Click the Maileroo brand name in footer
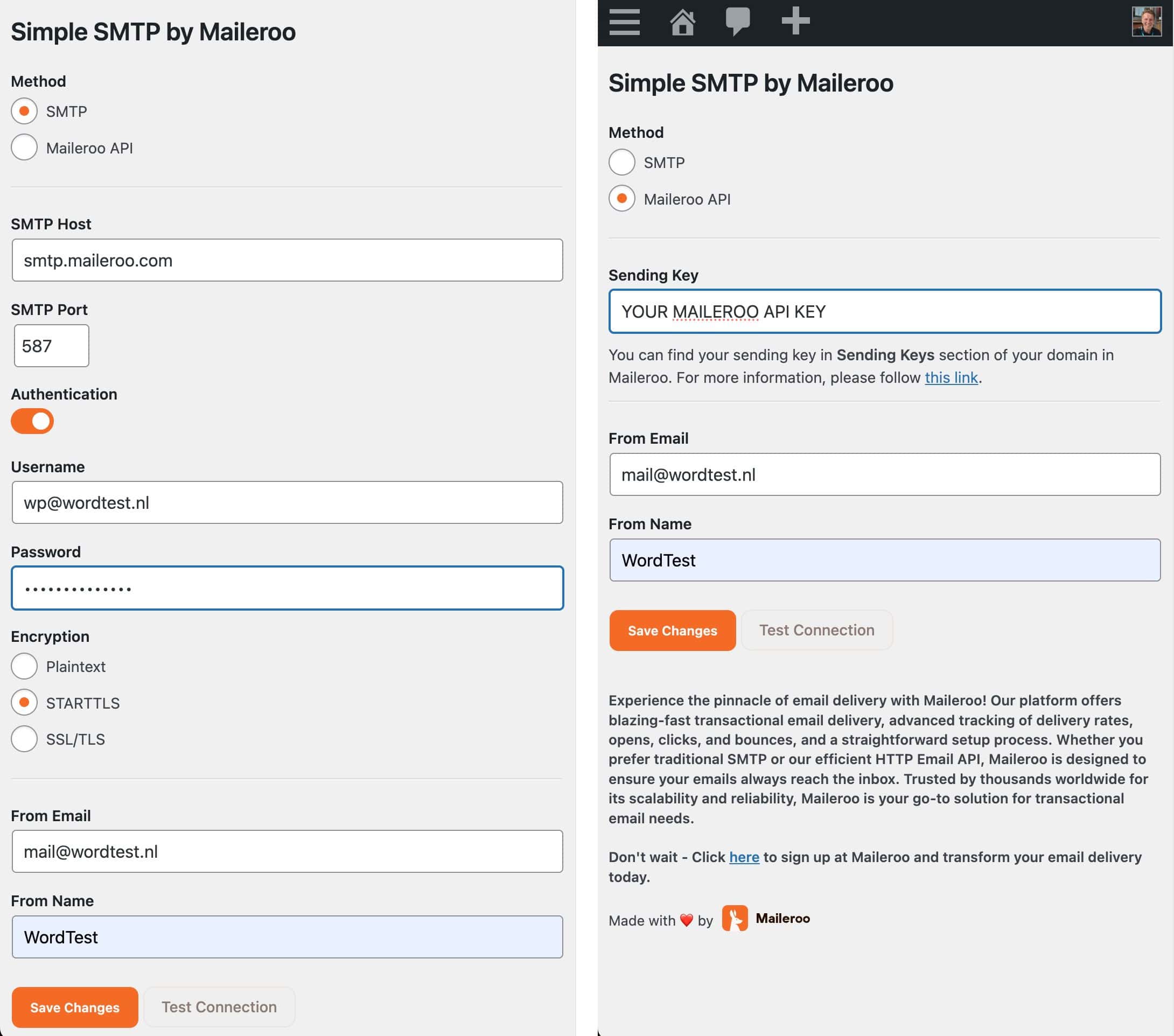This screenshot has width=1174, height=1036. (x=782, y=918)
